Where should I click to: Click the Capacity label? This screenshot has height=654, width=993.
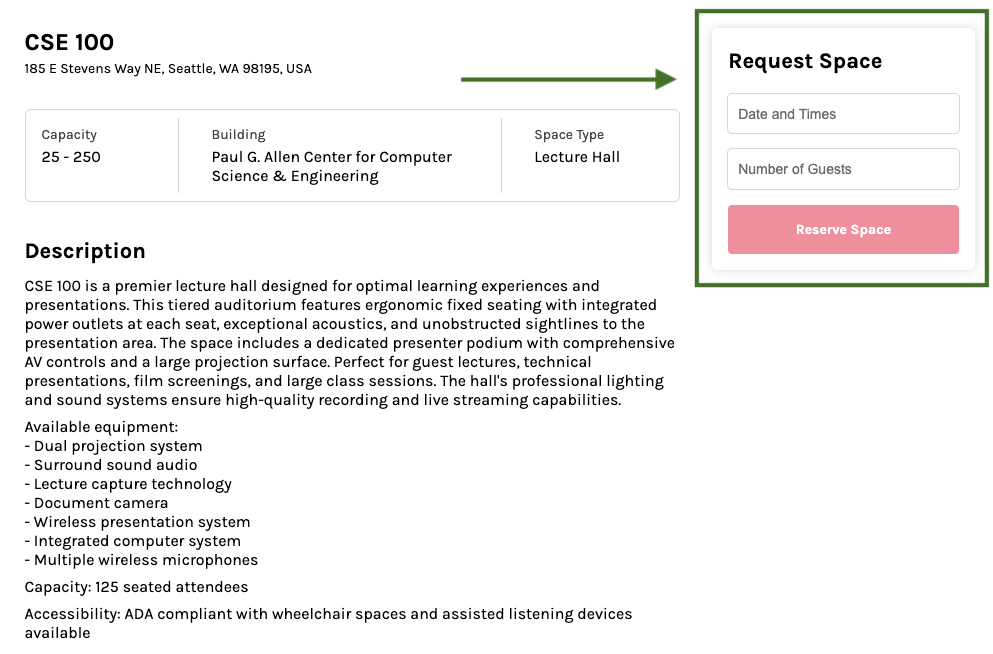(68, 134)
